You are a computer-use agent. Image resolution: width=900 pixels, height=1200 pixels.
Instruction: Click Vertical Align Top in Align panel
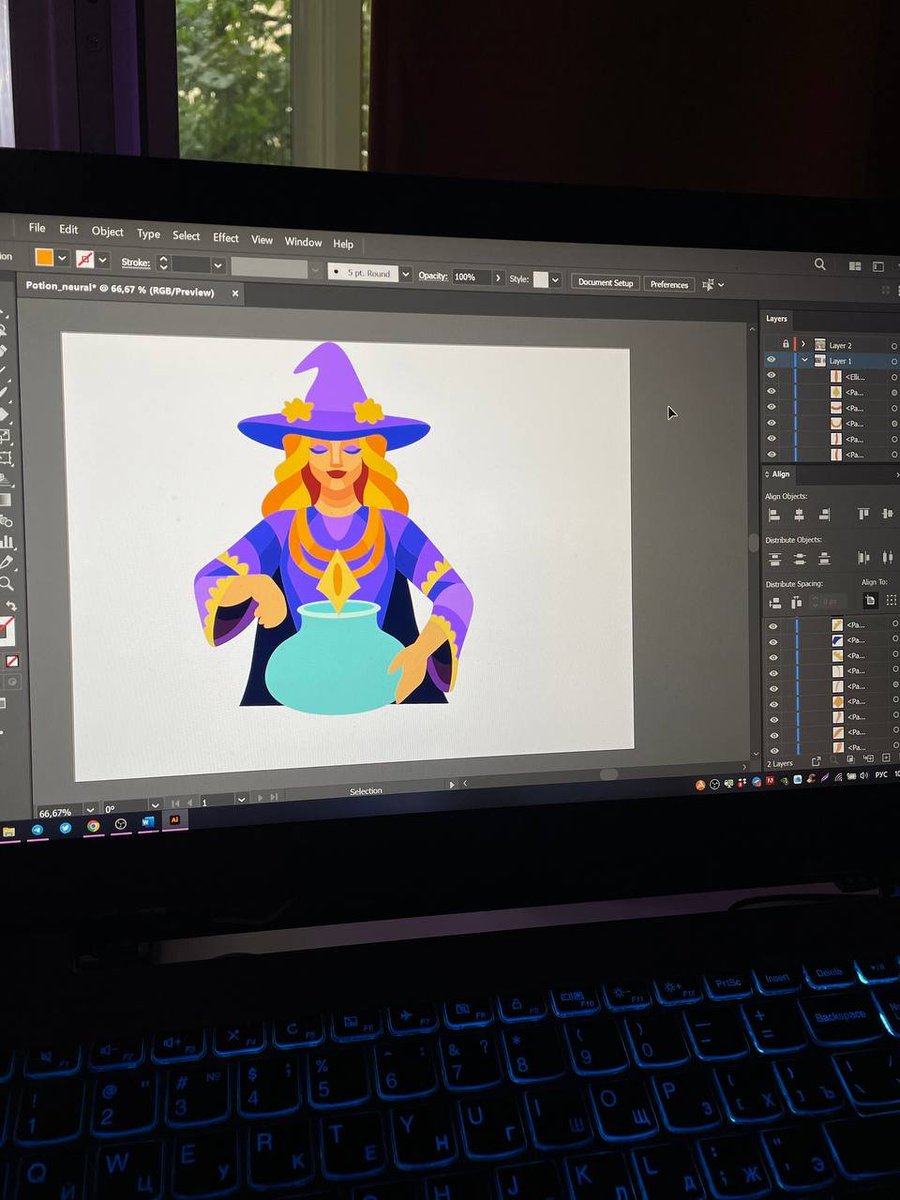coord(863,514)
